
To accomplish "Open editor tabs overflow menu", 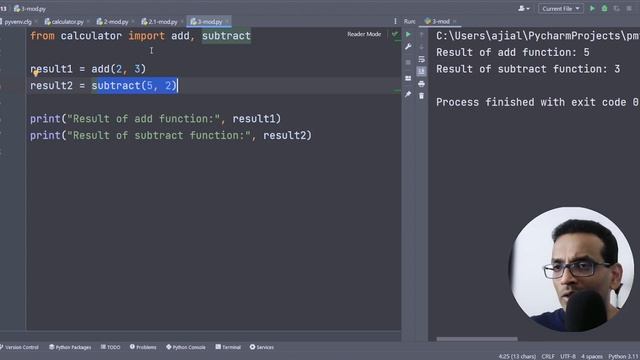I will (x=395, y=21).
